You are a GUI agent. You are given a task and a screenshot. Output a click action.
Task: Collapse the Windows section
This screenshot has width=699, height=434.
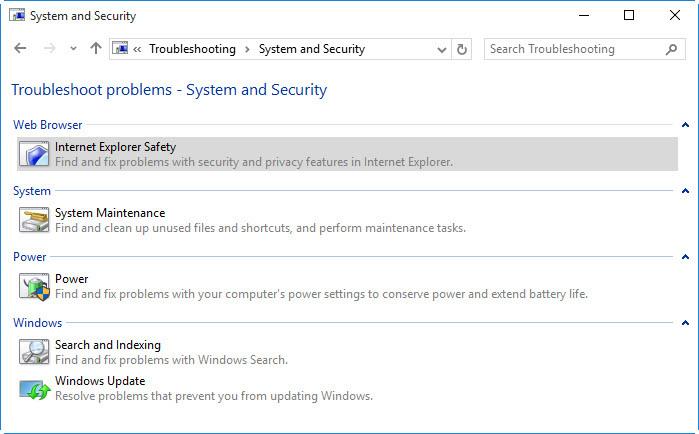point(685,323)
